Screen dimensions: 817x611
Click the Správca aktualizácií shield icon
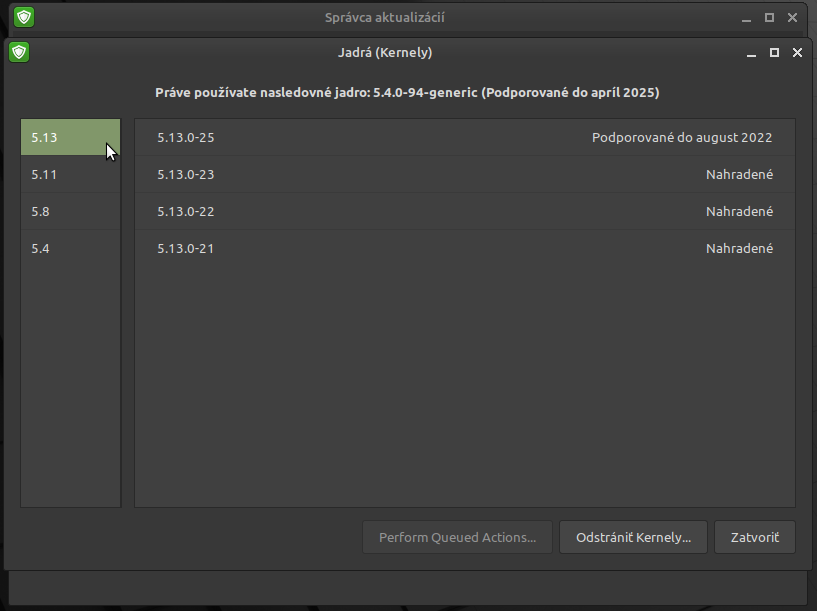click(x=24, y=17)
